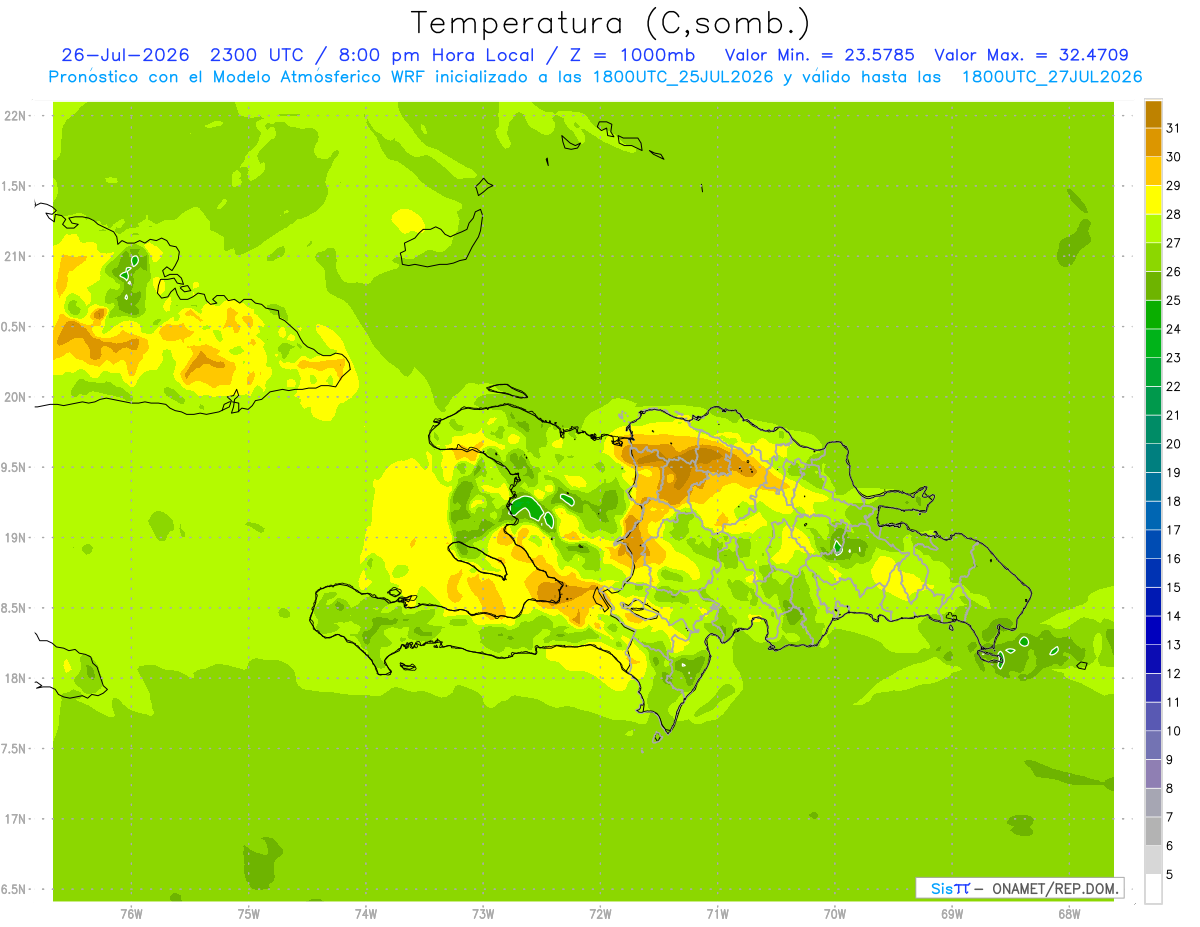Viewport: 1200px width, 927px height.
Task: Click the "2300 UTC" time label
Action: click(257, 55)
